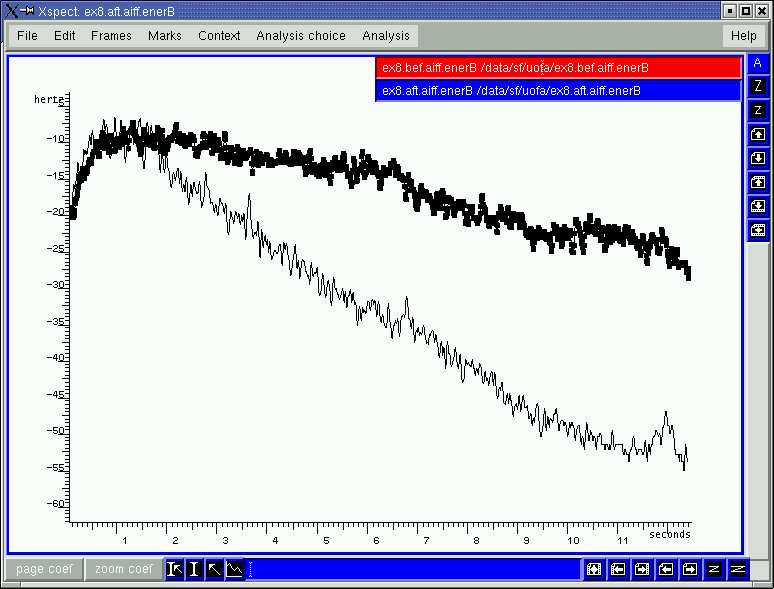Click the film-frame up-arrow sidebar icon
Image resolution: width=774 pixels, height=589 pixels.
click(758, 182)
